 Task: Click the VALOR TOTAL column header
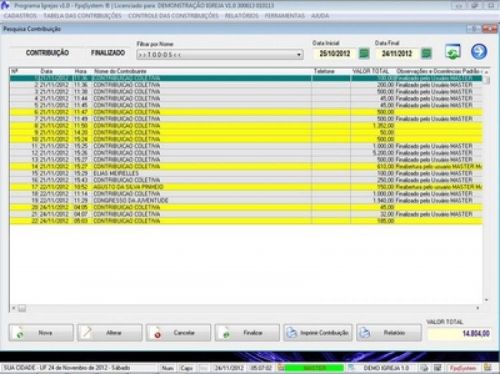click(x=371, y=71)
